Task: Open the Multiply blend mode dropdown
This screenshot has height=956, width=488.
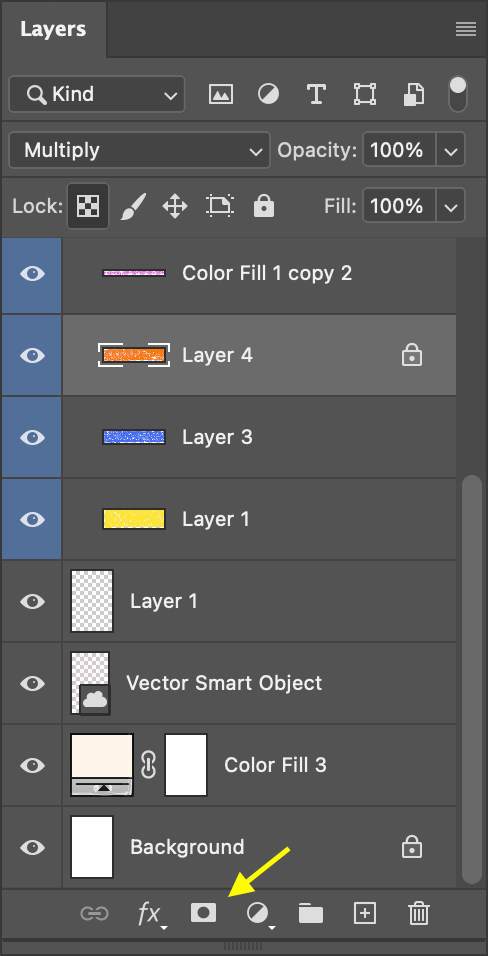Action: click(139, 150)
